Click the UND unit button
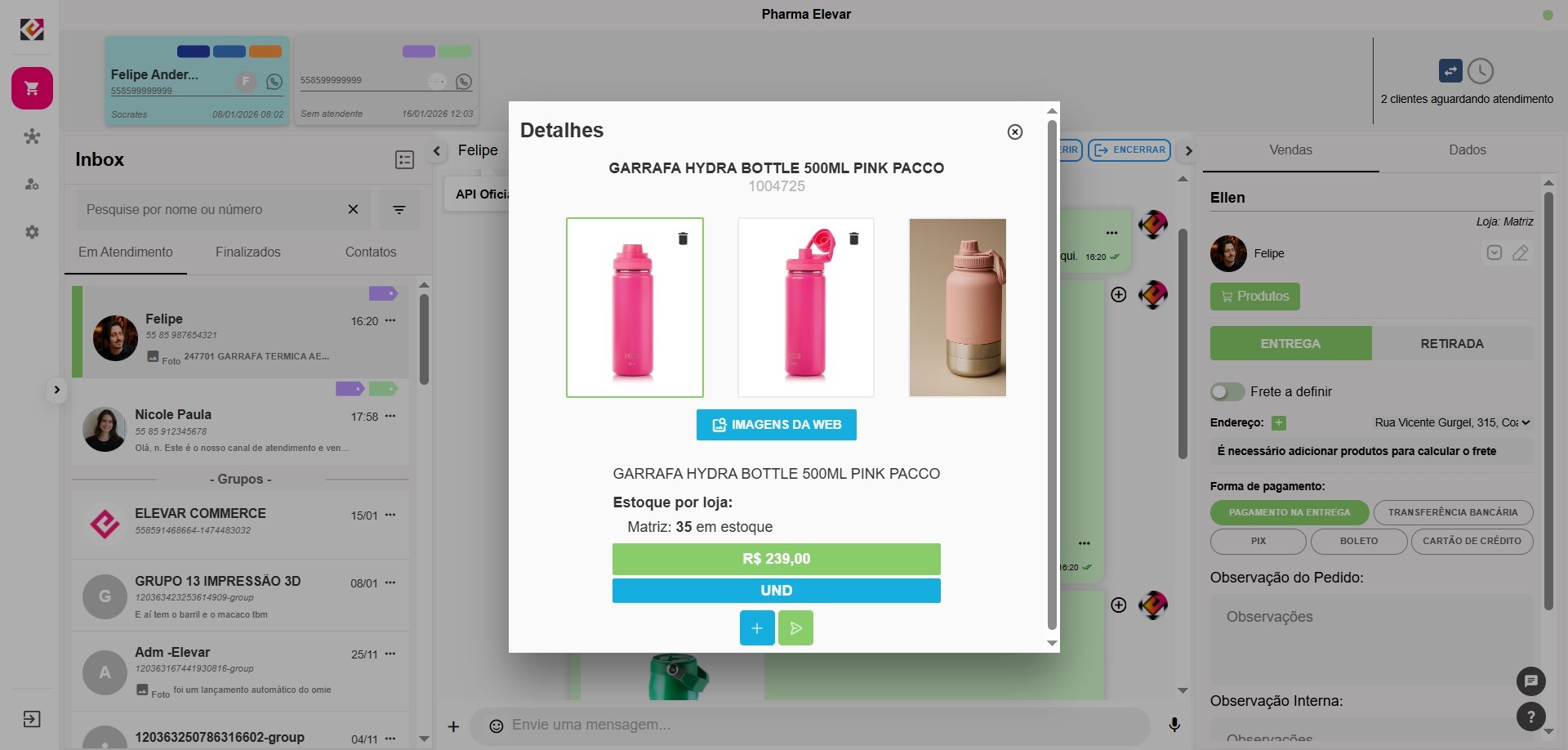 click(x=777, y=591)
